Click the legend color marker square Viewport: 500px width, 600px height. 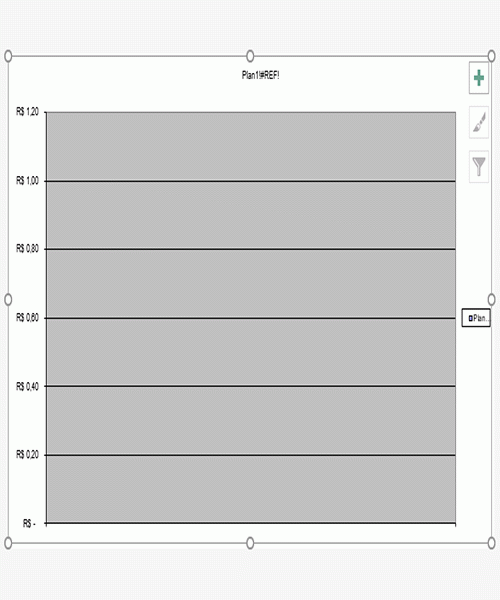click(471, 318)
